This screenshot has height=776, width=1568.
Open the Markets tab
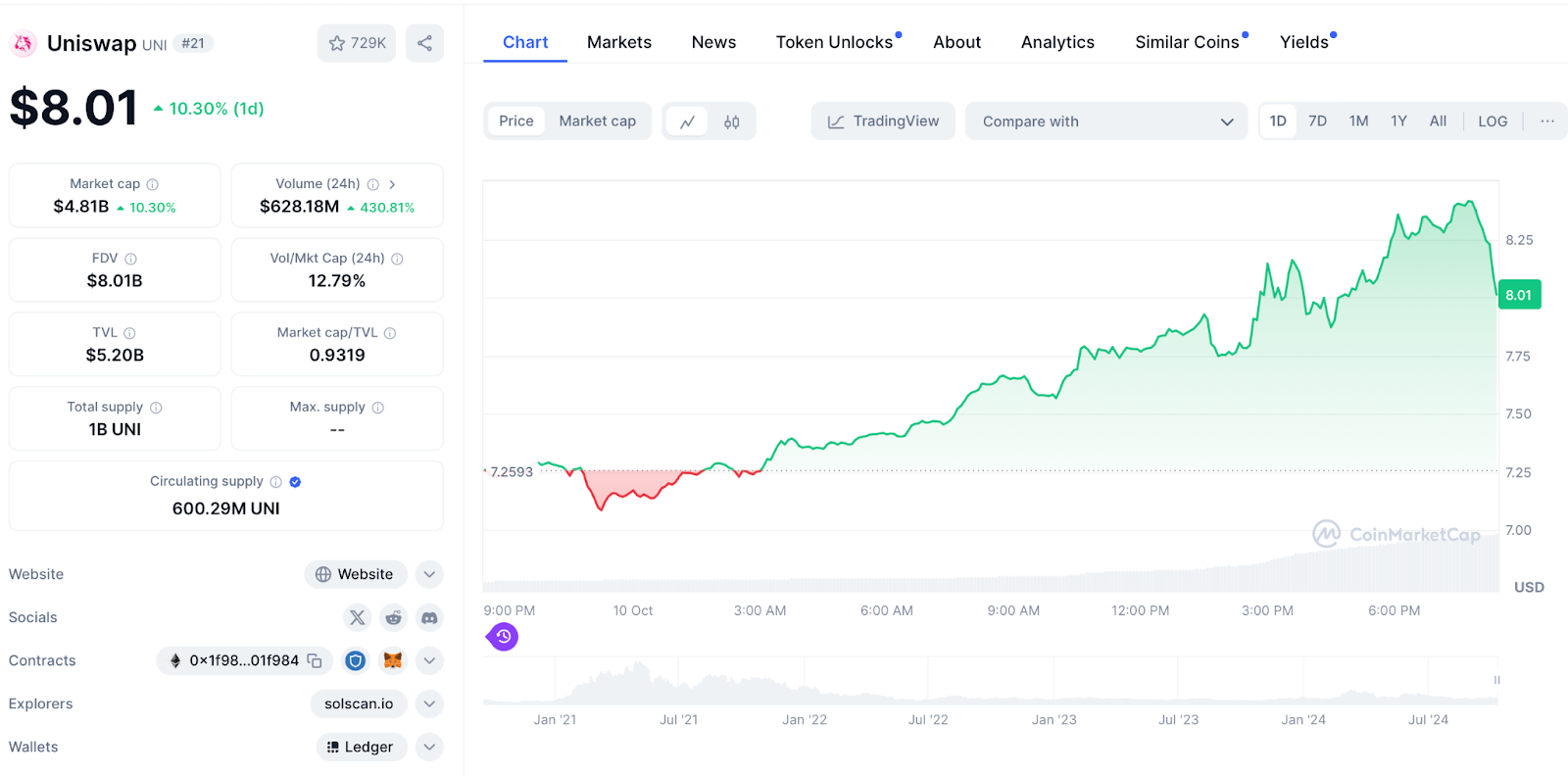(619, 42)
